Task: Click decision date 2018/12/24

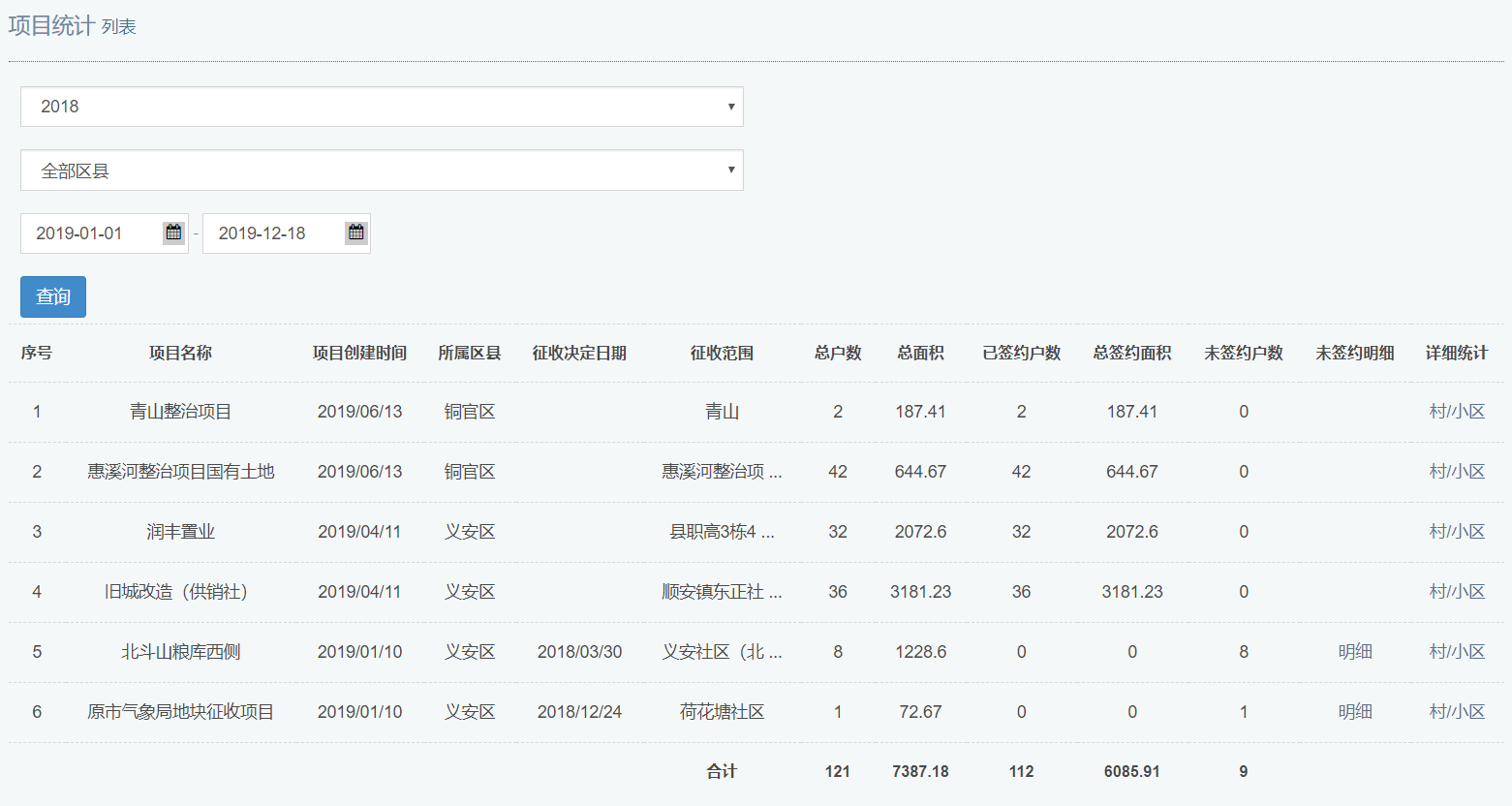Action: coord(579,712)
